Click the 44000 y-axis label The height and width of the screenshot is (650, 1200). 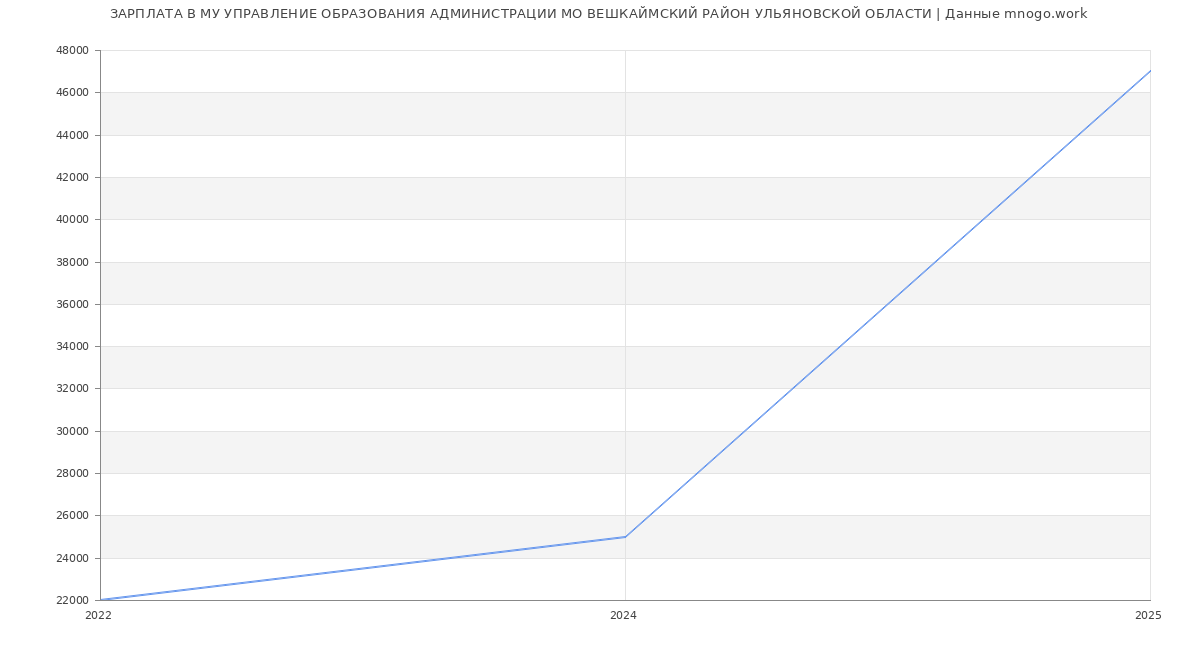click(x=73, y=135)
